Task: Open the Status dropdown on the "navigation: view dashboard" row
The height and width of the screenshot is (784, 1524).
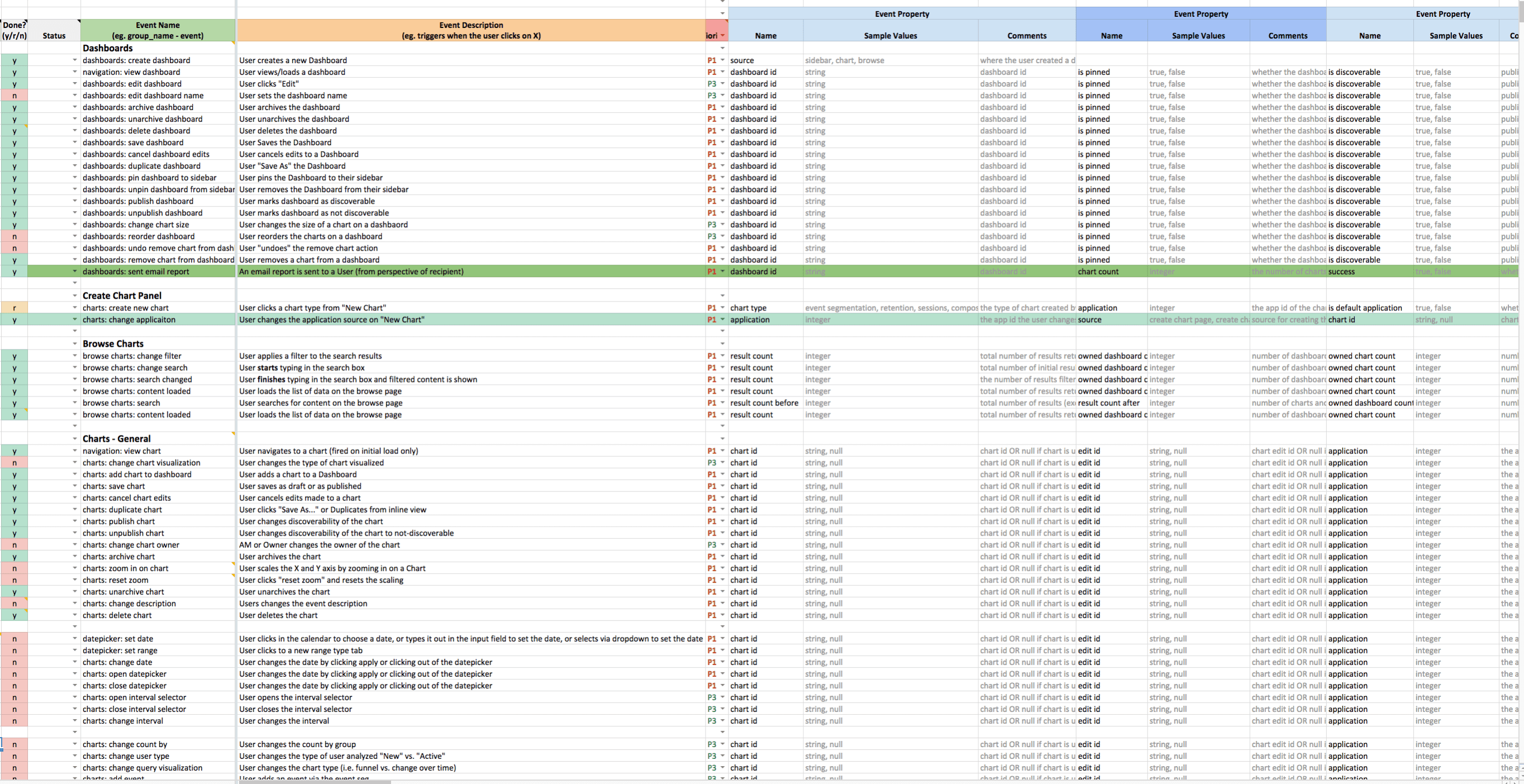Action: point(74,71)
